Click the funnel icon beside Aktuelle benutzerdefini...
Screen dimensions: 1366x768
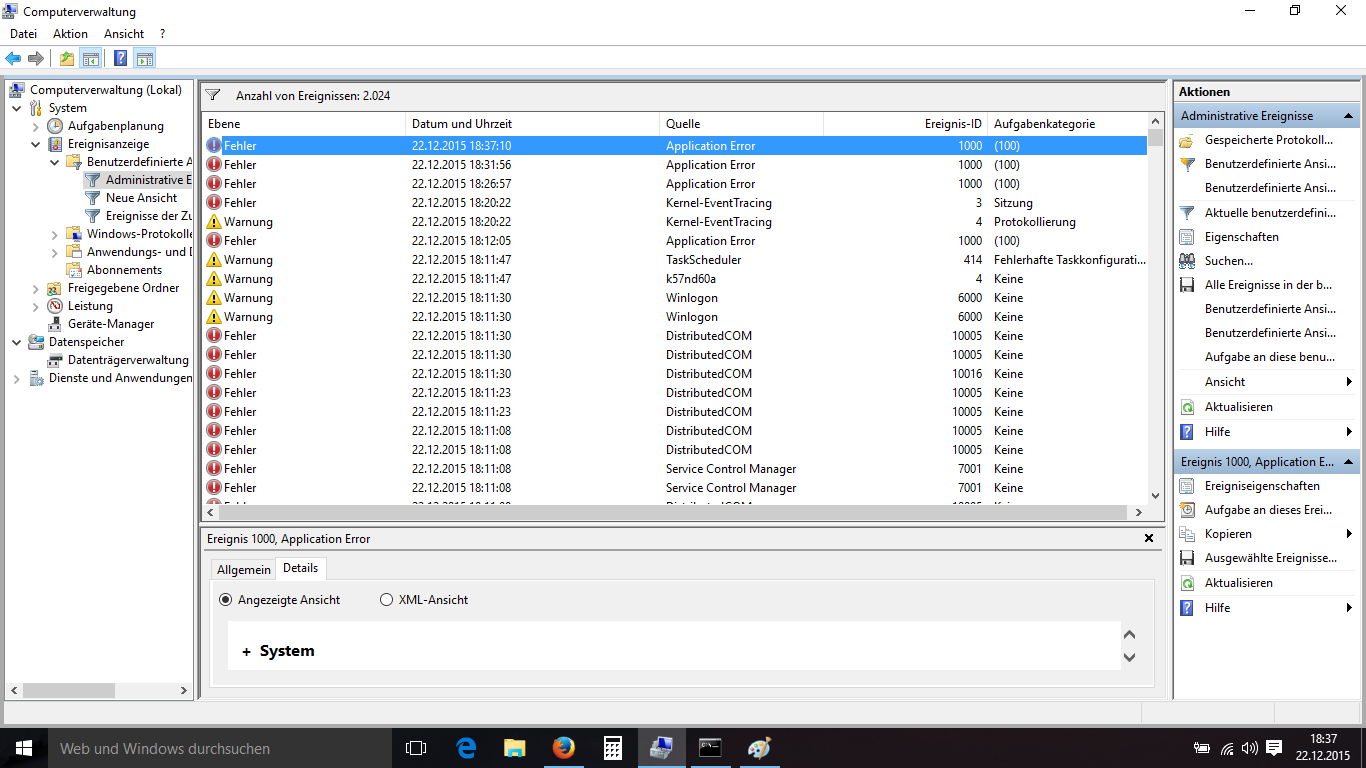coord(1187,213)
